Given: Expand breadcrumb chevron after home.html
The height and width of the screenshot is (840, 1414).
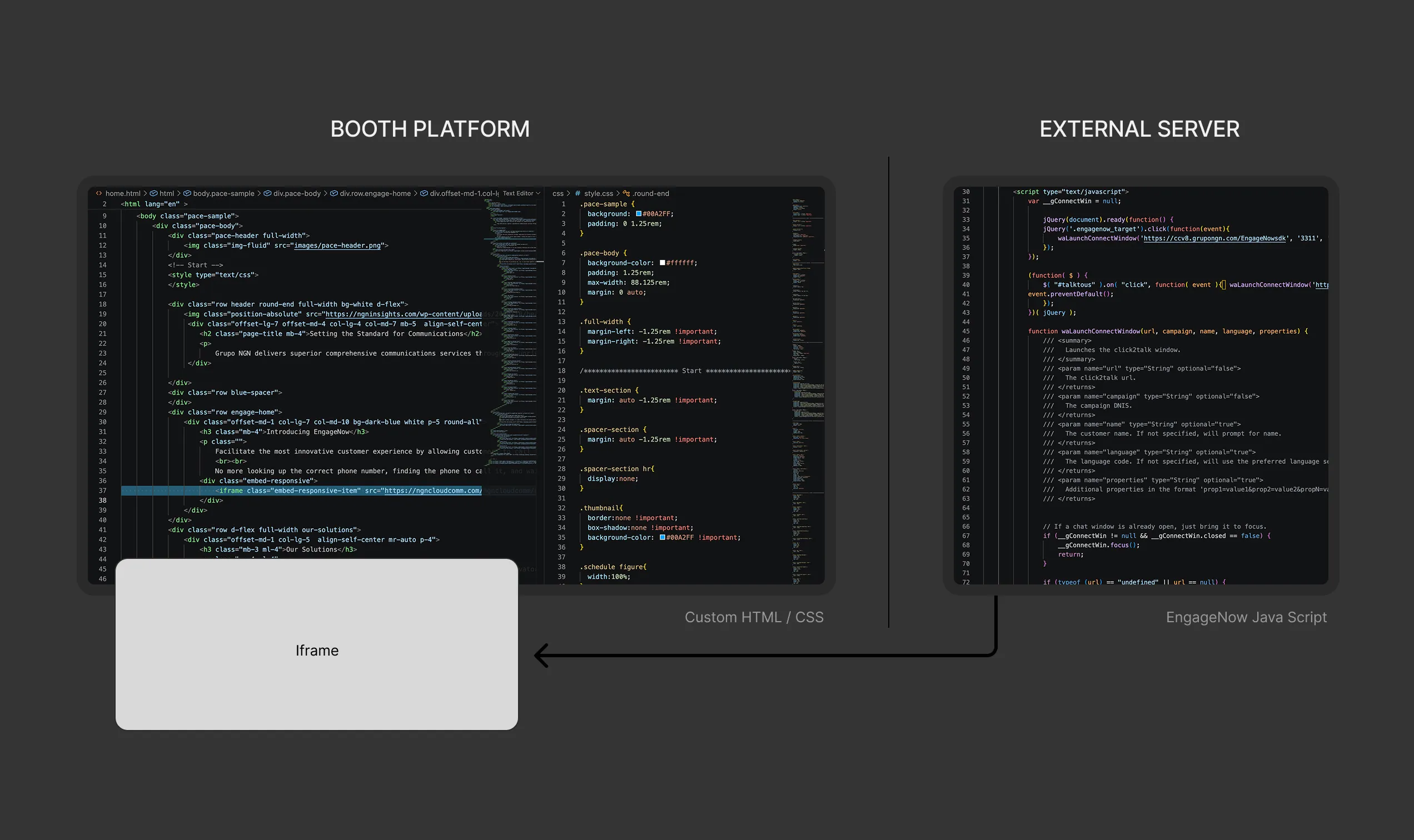Looking at the screenshot, I should [145, 193].
